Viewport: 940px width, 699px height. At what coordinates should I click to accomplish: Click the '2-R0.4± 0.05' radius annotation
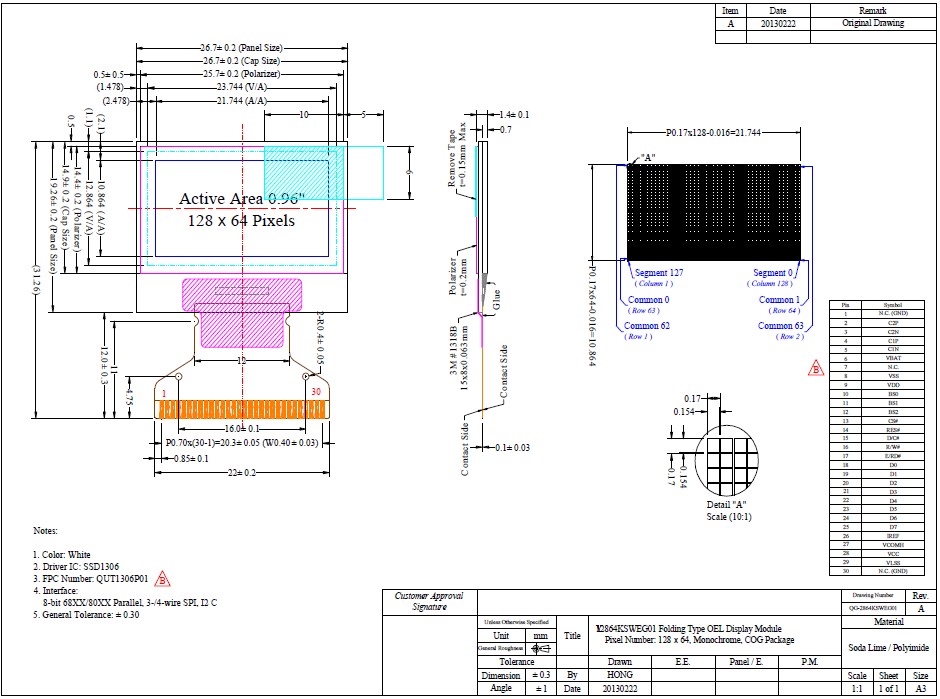[x=320, y=339]
